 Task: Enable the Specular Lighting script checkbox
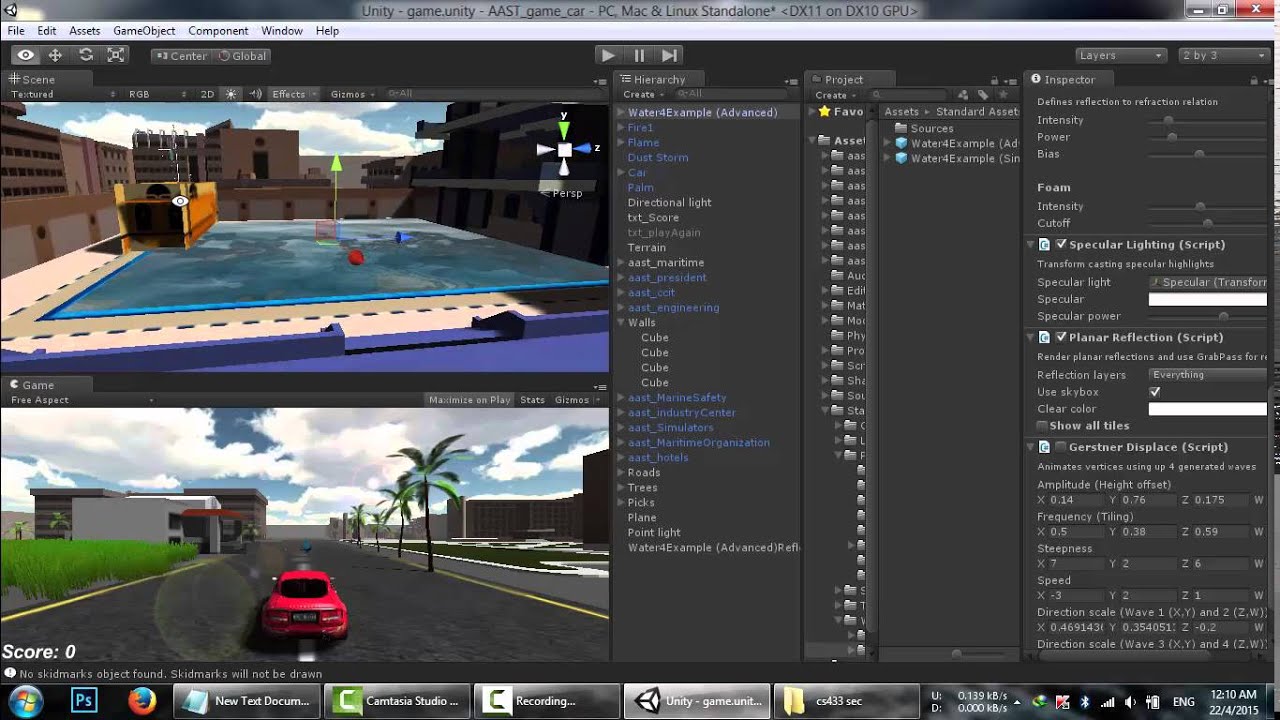point(1061,244)
